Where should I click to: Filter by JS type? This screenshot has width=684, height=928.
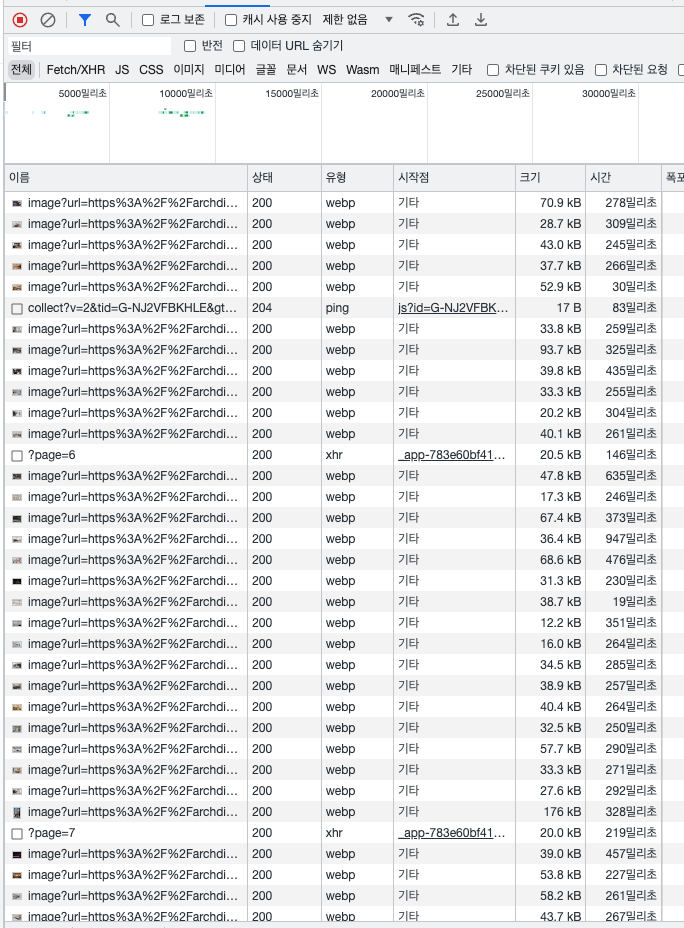pos(122,70)
